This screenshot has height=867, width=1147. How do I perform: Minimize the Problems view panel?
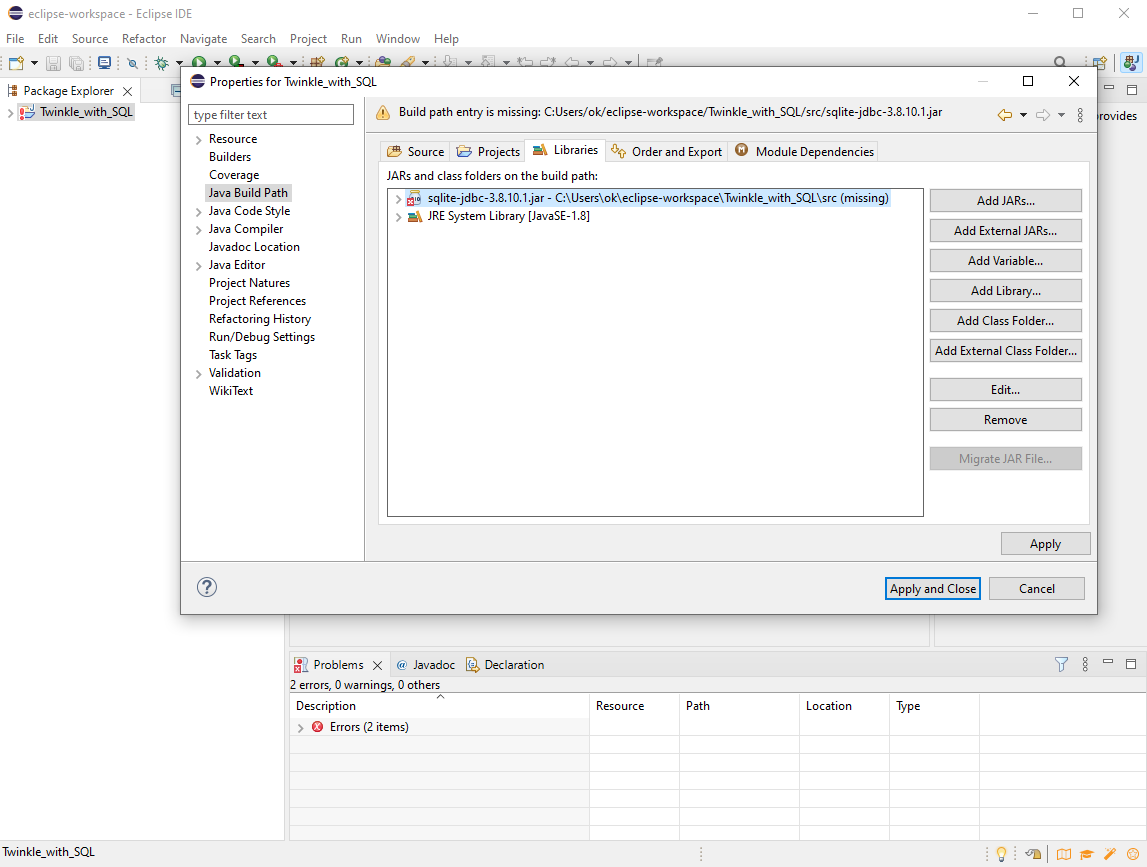[x=1108, y=663]
